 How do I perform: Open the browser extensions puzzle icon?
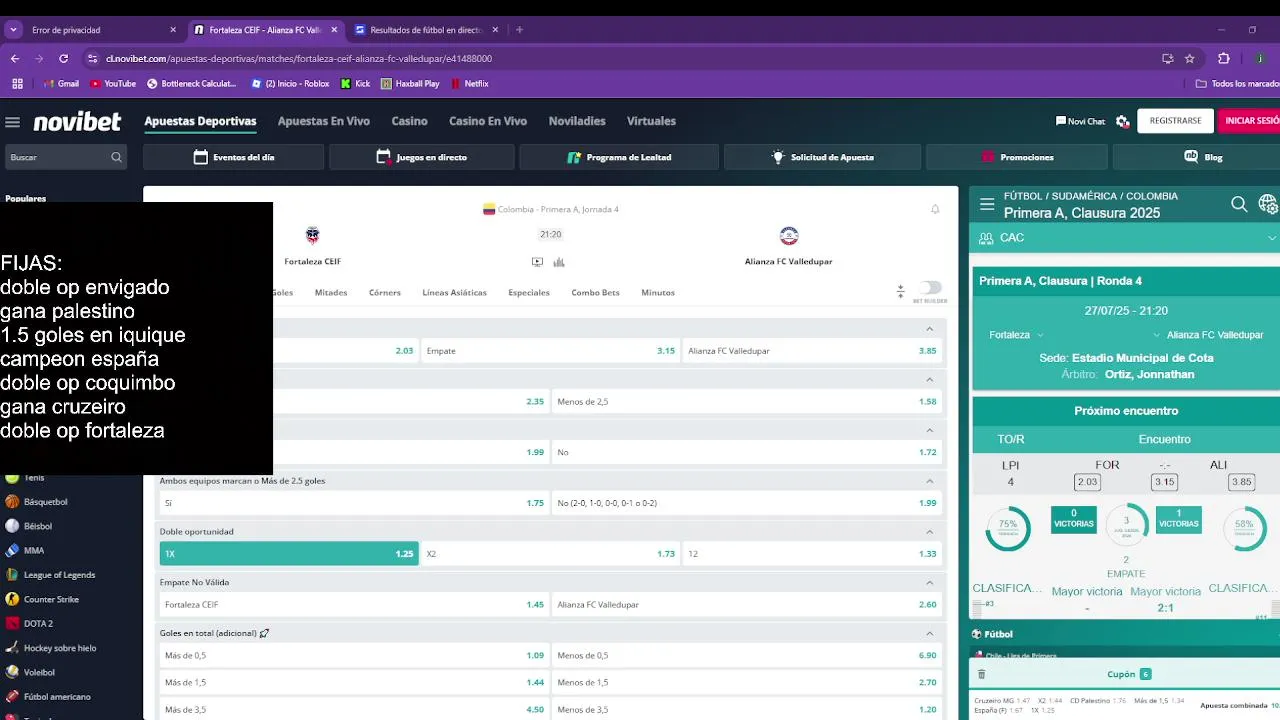[1223, 58]
